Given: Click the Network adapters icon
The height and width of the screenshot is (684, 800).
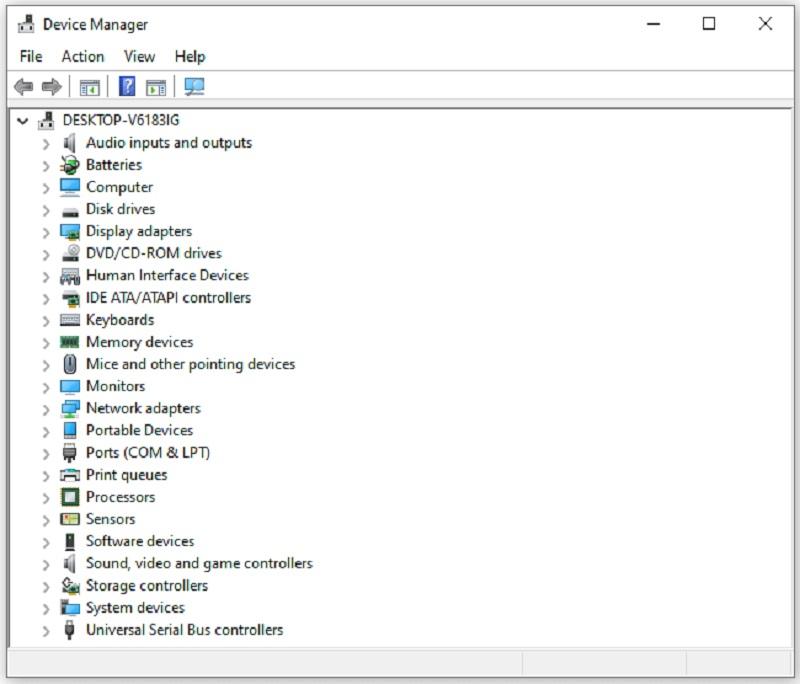Looking at the screenshot, I should (69, 408).
